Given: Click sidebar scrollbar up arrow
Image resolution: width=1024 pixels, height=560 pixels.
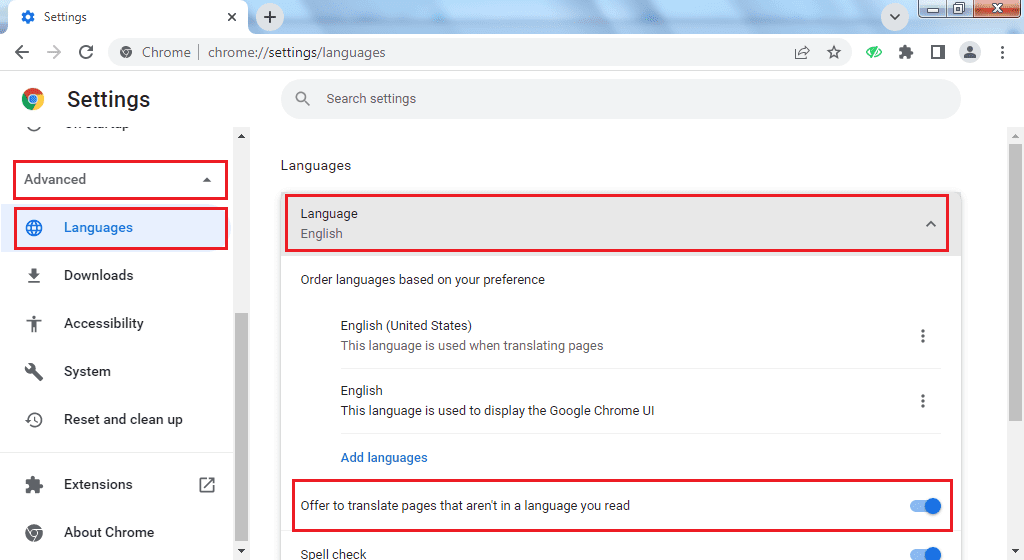Looking at the screenshot, I should [x=241, y=136].
